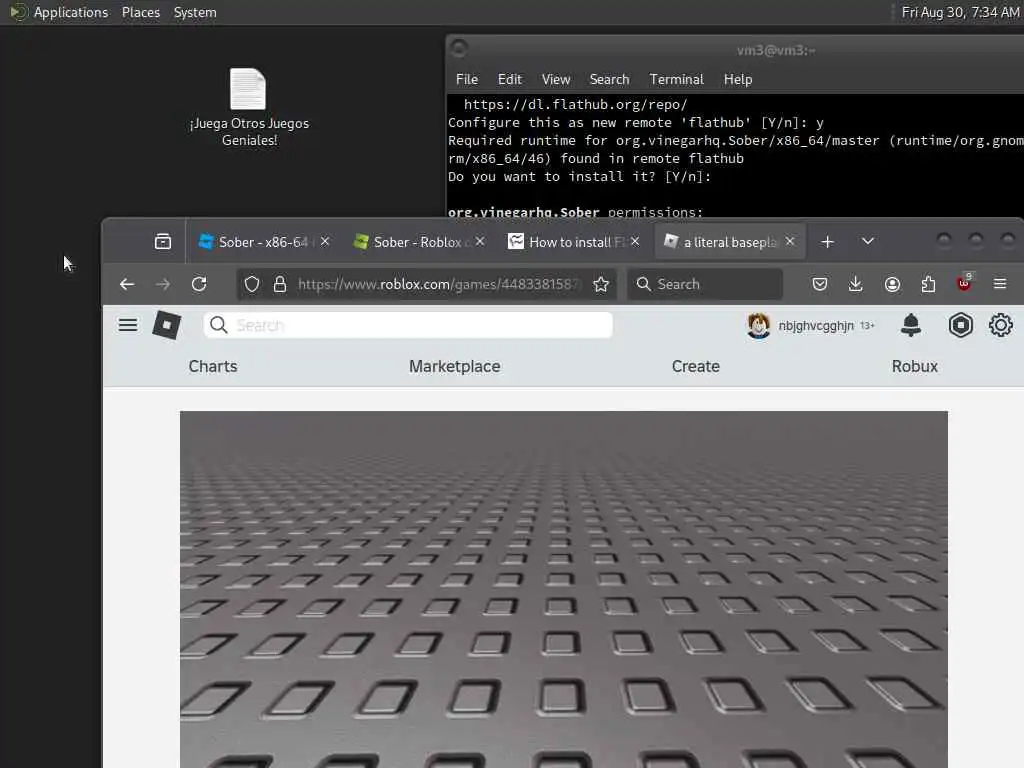The width and height of the screenshot is (1024, 768).
Task: Click the Roblox logo home icon
Action: tap(167, 325)
